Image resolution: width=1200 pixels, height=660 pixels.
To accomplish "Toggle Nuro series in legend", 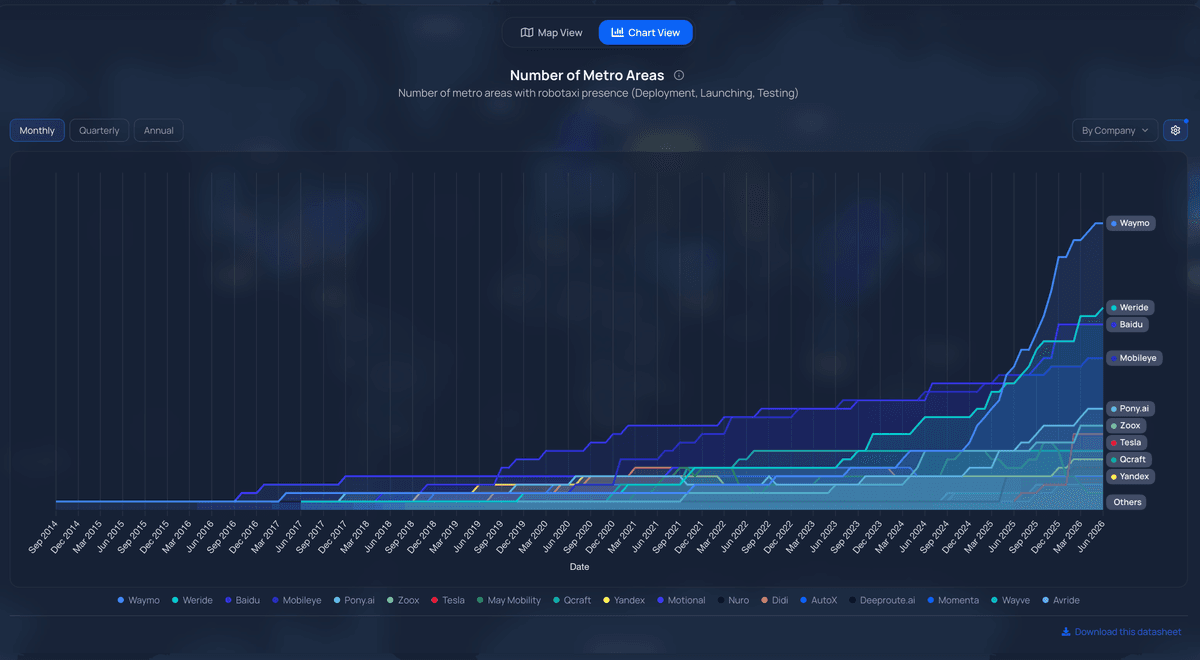I will click(x=733, y=600).
